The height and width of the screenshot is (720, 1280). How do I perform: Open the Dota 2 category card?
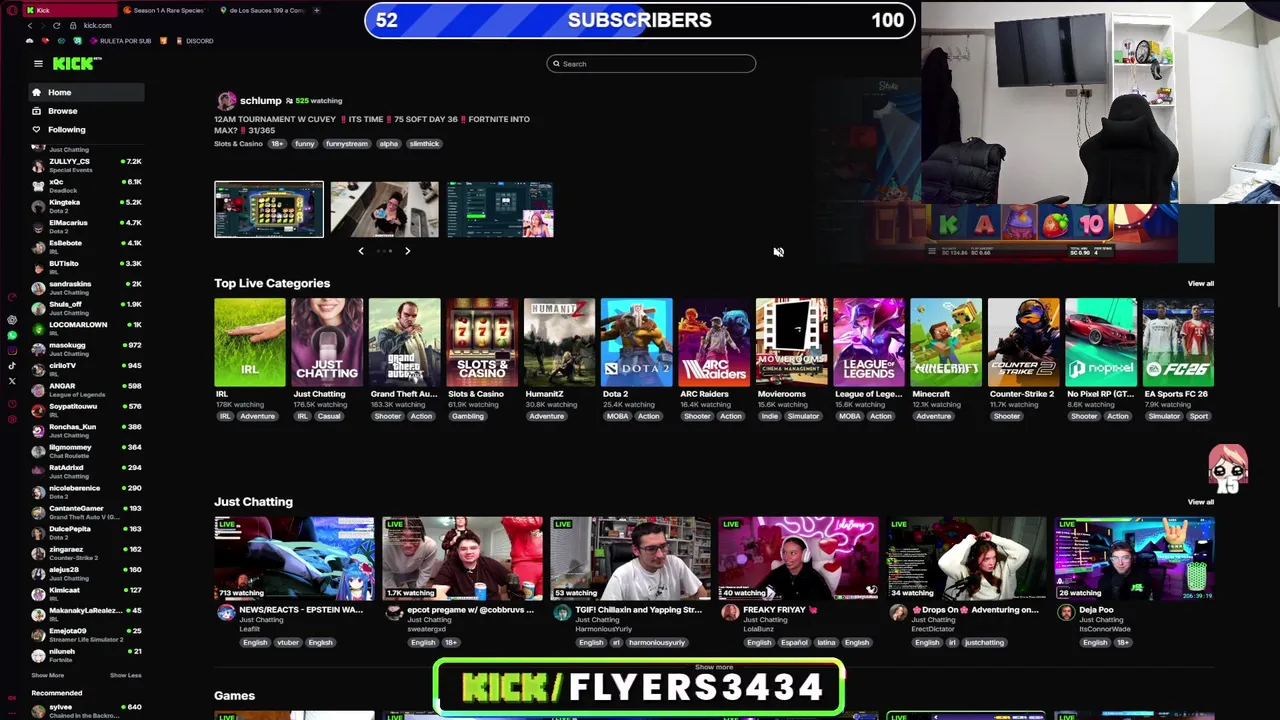coord(636,342)
